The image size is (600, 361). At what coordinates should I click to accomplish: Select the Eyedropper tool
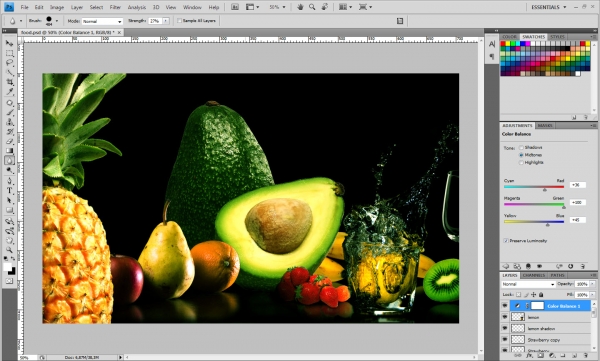pos(9,92)
